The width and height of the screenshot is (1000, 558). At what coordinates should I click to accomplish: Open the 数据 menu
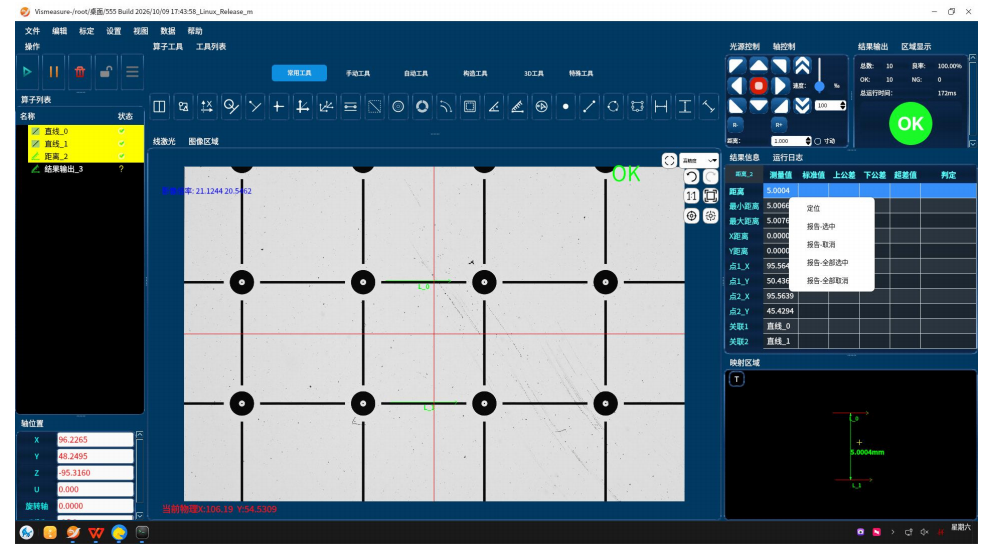(168, 31)
